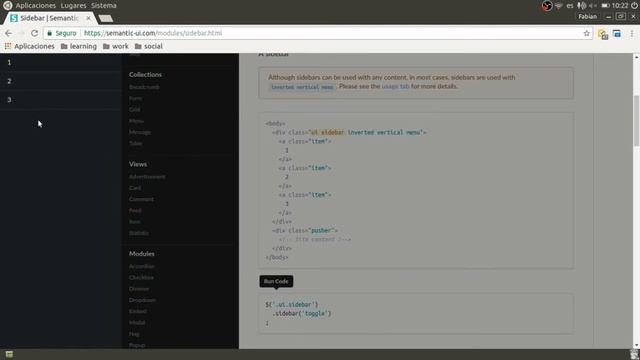Open Item under Views
This screenshot has width=640, height=360.
click(135, 222)
